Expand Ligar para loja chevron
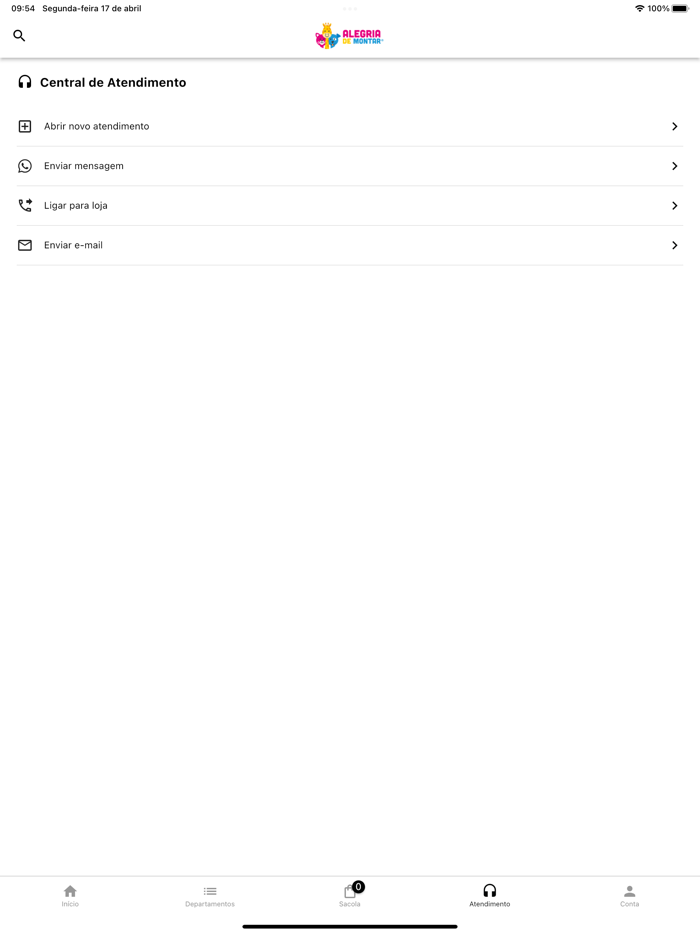This screenshot has height=934, width=700. pos(675,206)
